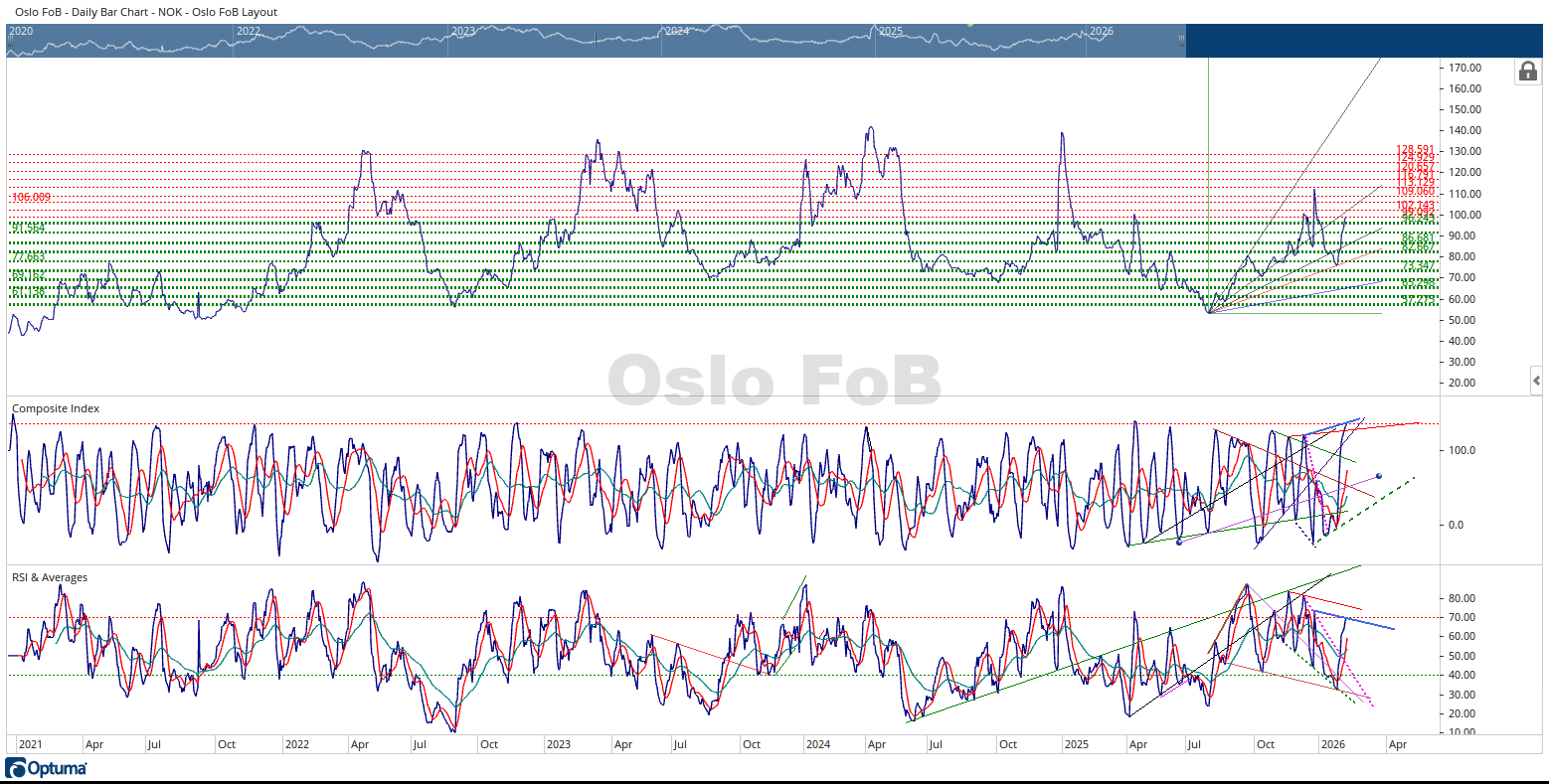Click 2023 on the bottom date axis
The image size is (1549, 784).
559,744
